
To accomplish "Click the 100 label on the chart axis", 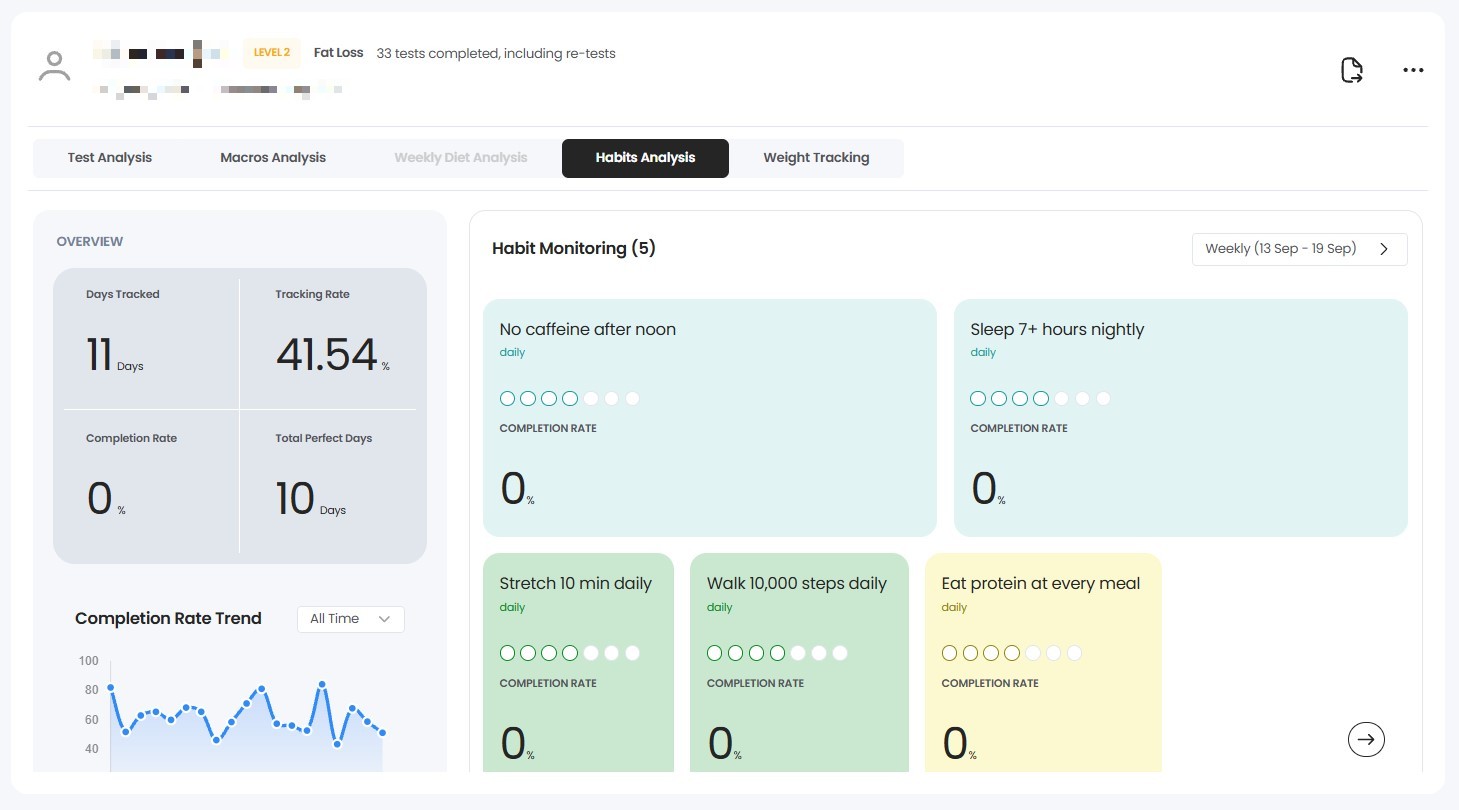I will point(89,661).
